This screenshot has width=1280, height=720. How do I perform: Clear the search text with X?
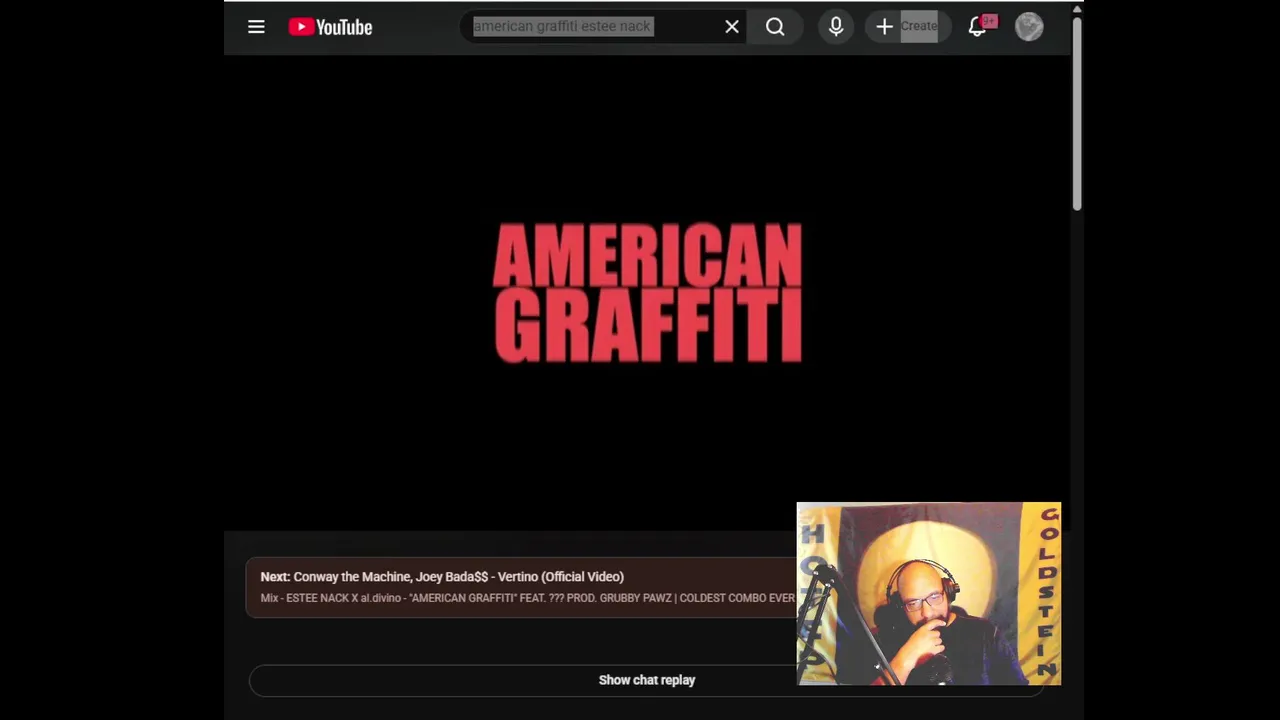tap(732, 27)
